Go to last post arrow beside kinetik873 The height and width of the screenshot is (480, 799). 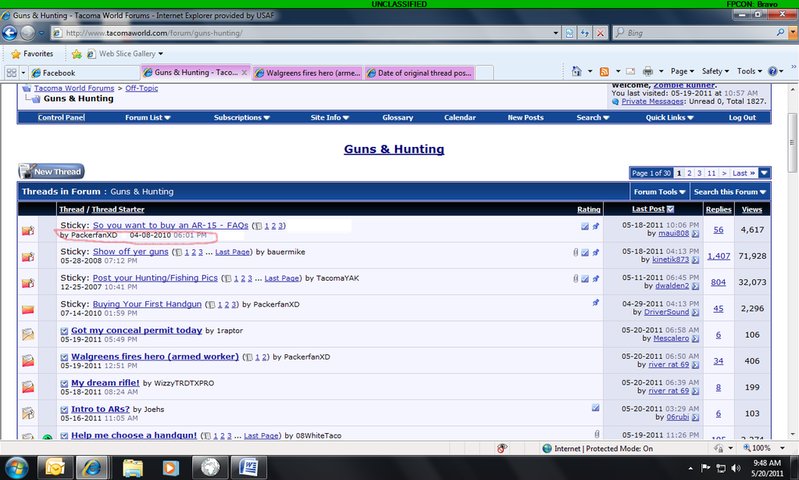(695, 260)
